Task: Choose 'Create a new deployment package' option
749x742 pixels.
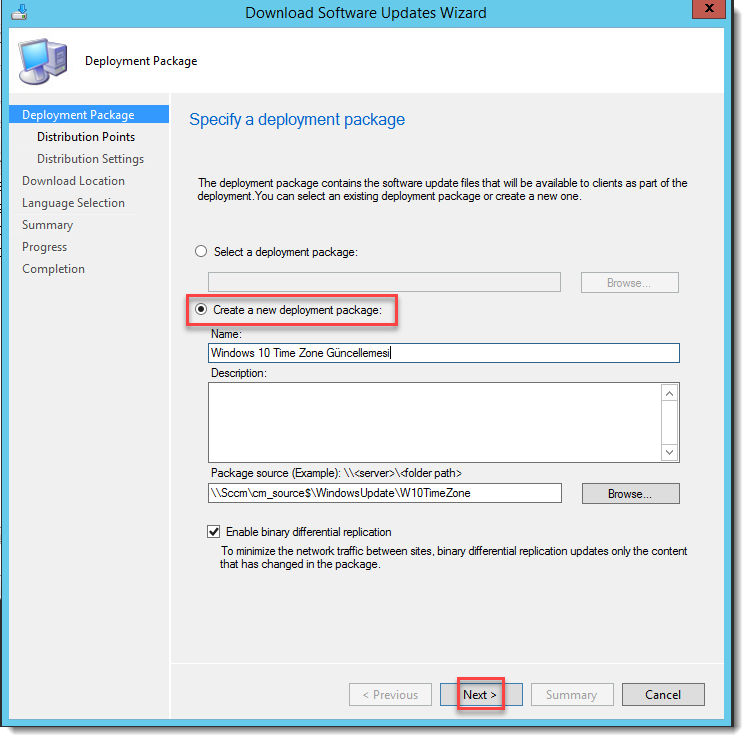Action: click(201, 310)
